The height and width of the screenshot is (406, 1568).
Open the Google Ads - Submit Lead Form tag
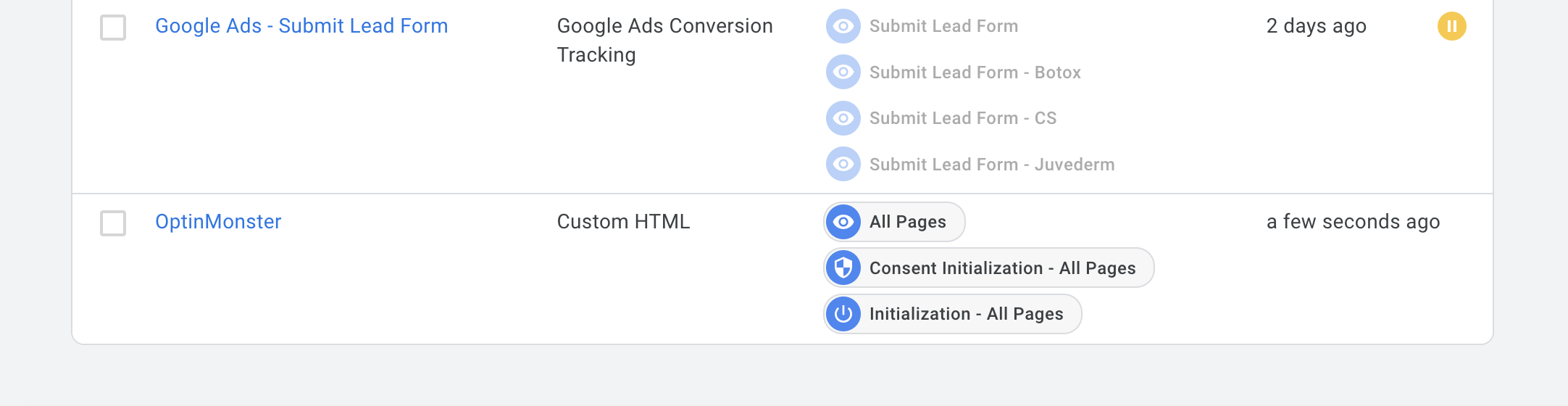tap(301, 26)
